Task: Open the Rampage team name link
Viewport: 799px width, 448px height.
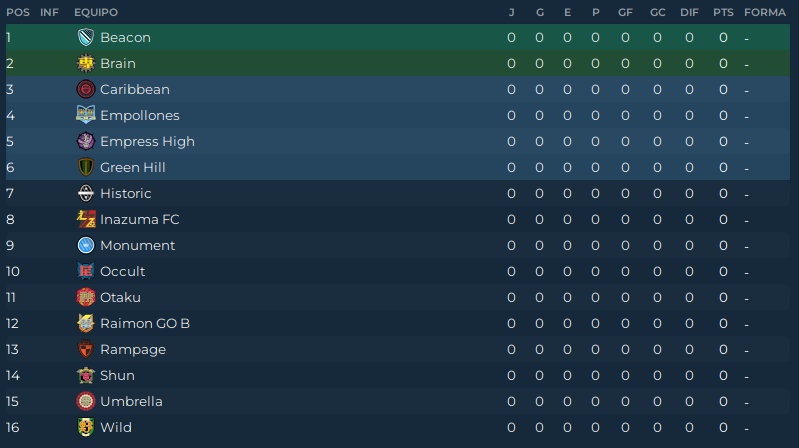Action: click(133, 349)
